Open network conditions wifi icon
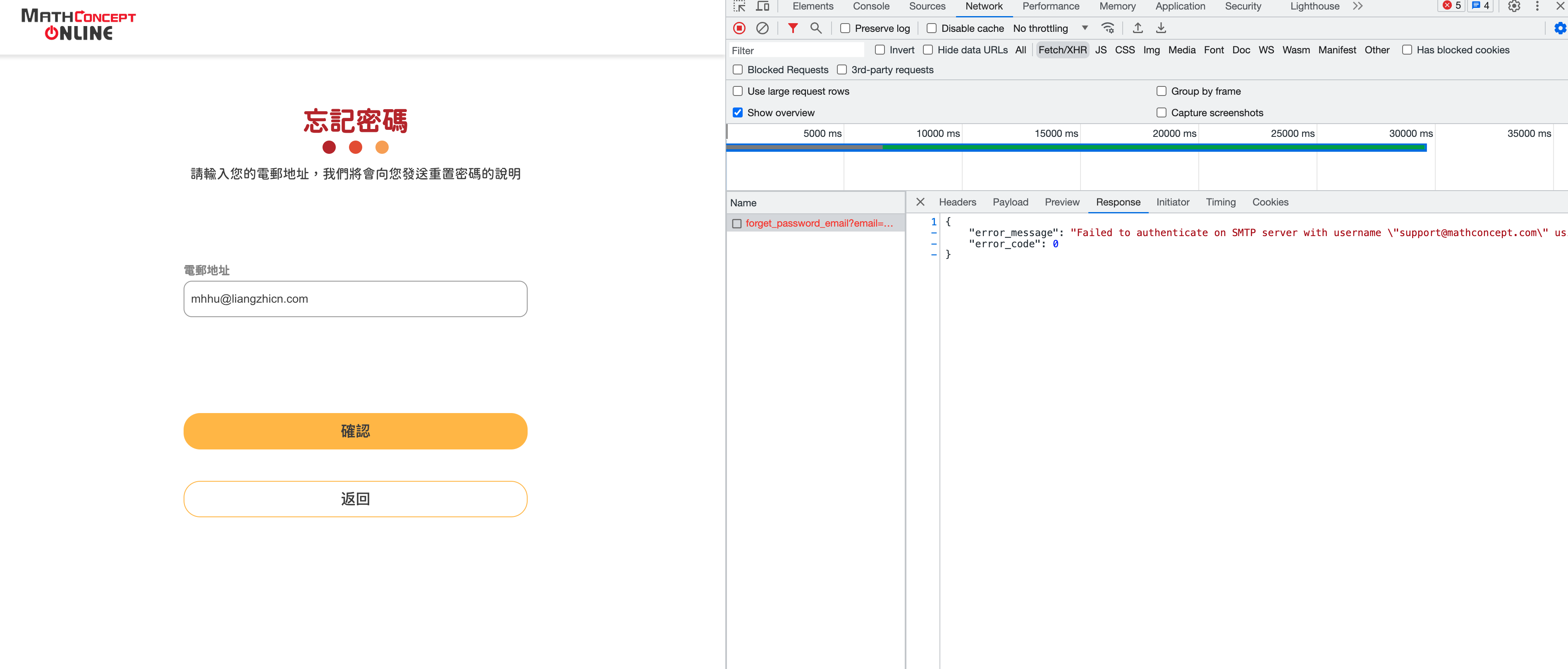 (1108, 28)
